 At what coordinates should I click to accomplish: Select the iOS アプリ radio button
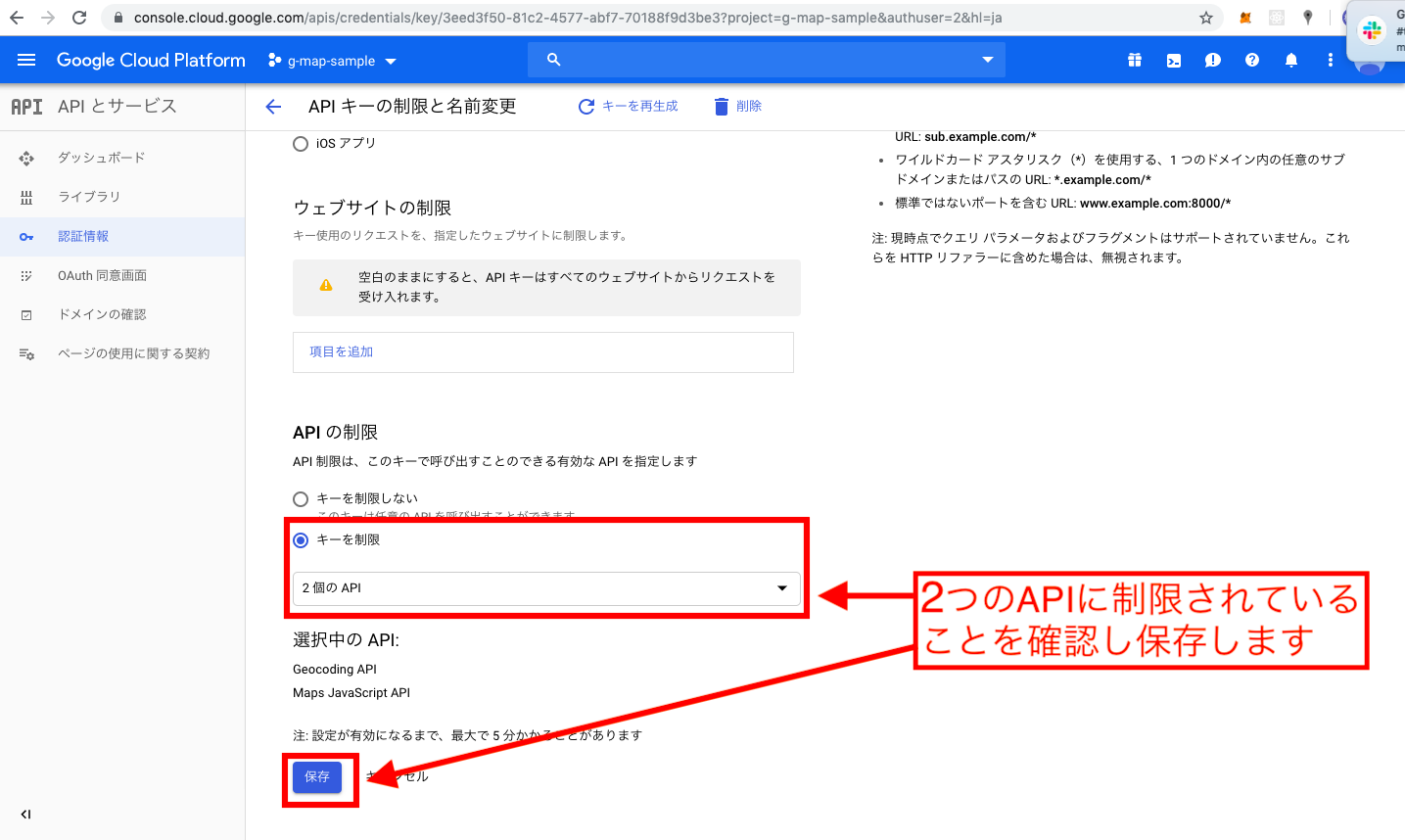point(301,143)
